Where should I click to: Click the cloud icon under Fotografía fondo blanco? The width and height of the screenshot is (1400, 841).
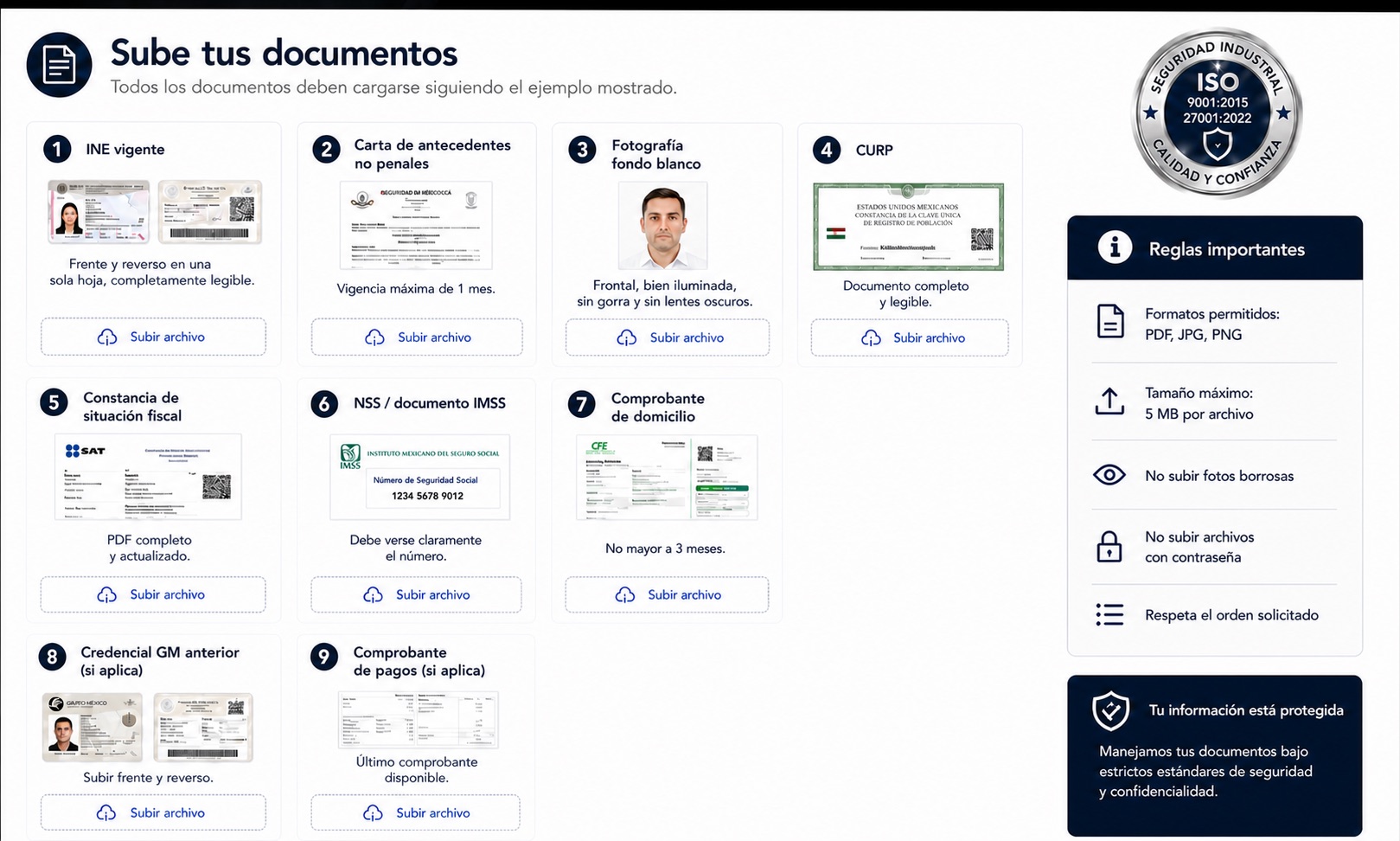click(627, 337)
